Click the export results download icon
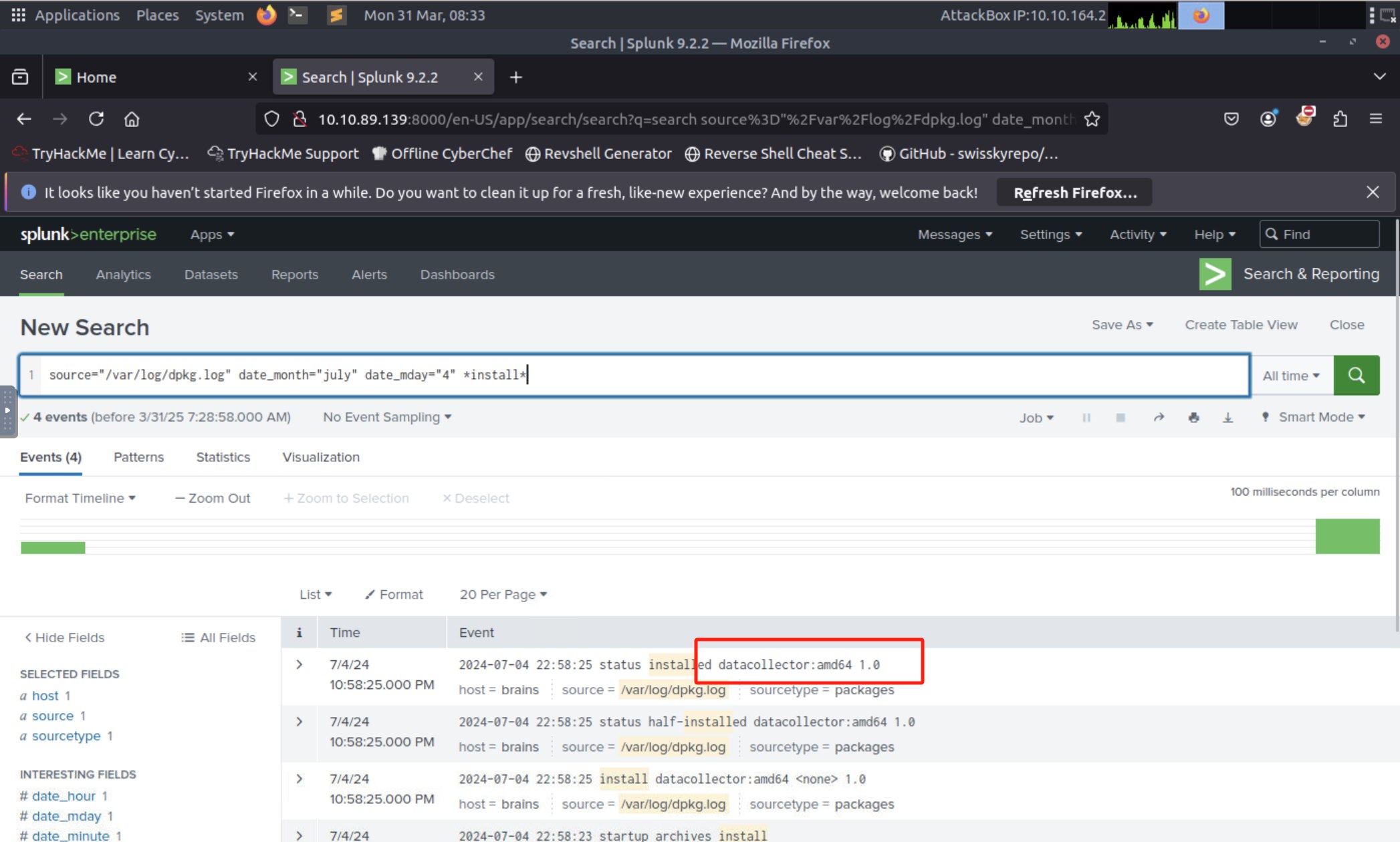1400x842 pixels. tap(1228, 418)
